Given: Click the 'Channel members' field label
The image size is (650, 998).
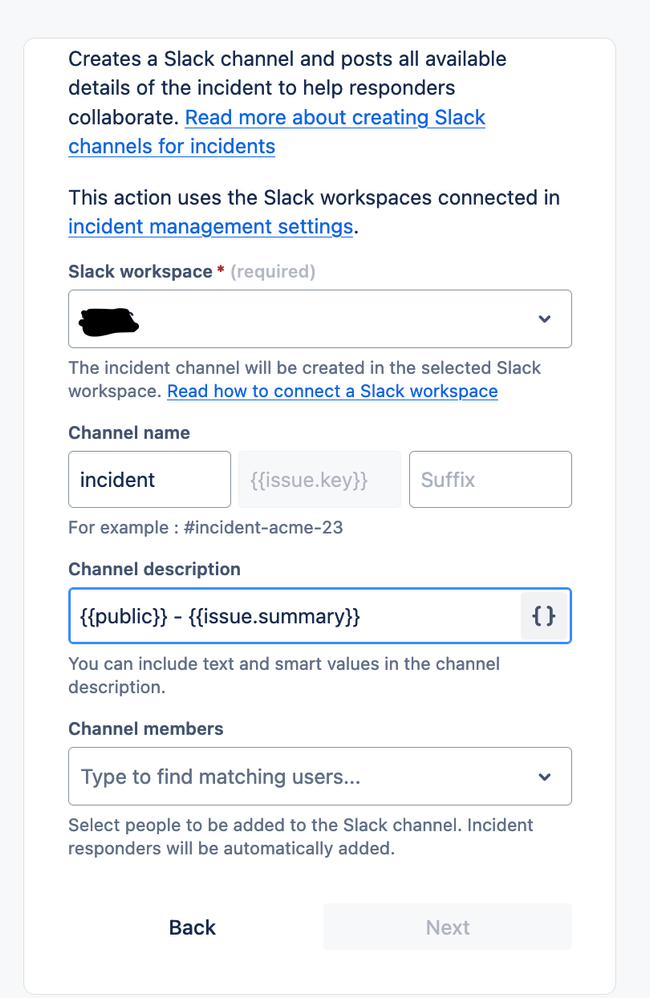Looking at the screenshot, I should (x=145, y=729).
